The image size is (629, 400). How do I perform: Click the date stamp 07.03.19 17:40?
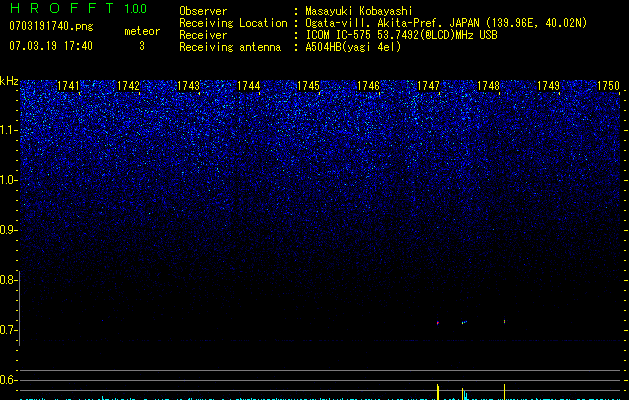51,46
